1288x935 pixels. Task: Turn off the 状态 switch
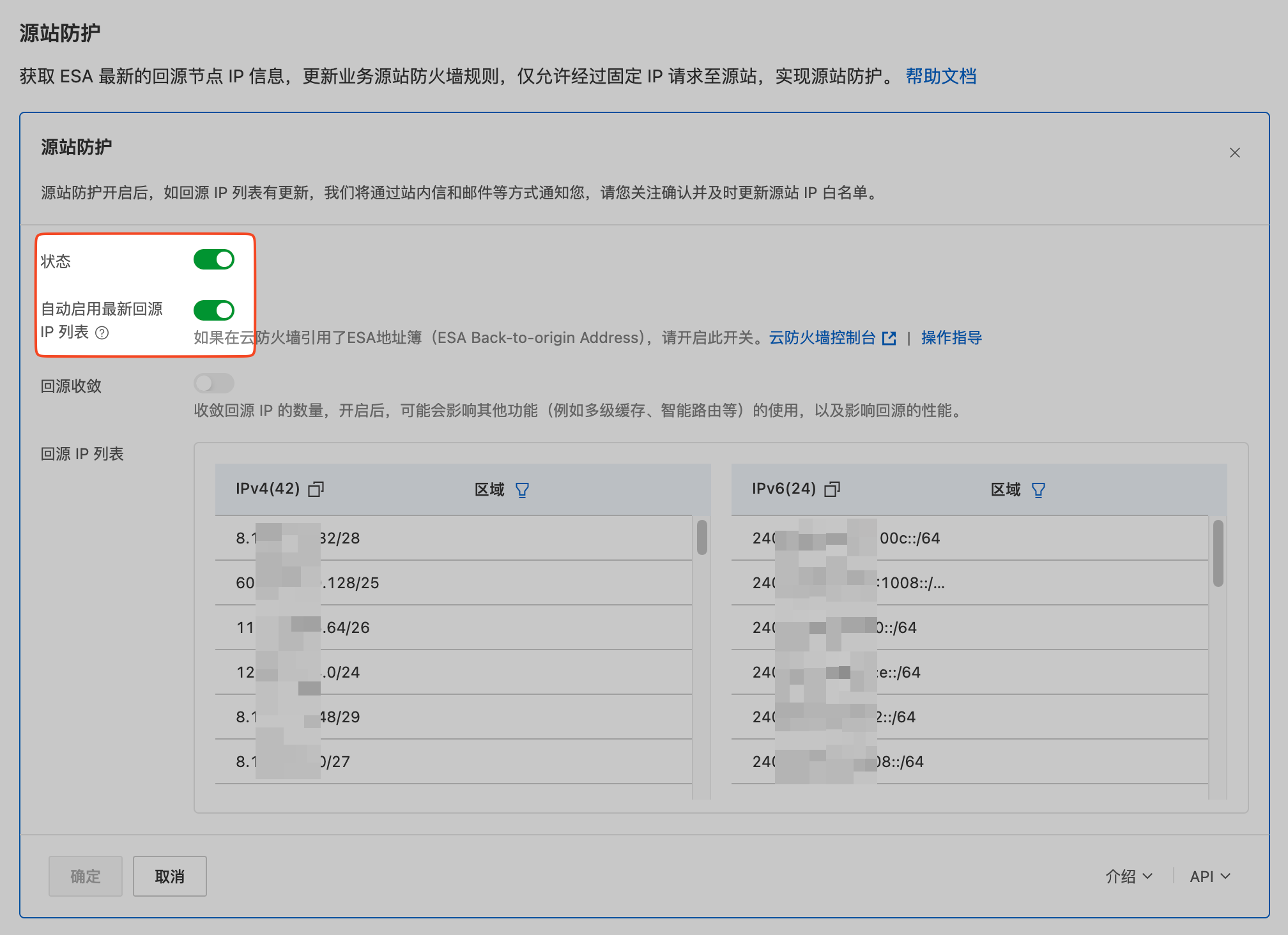click(x=214, y=260)
